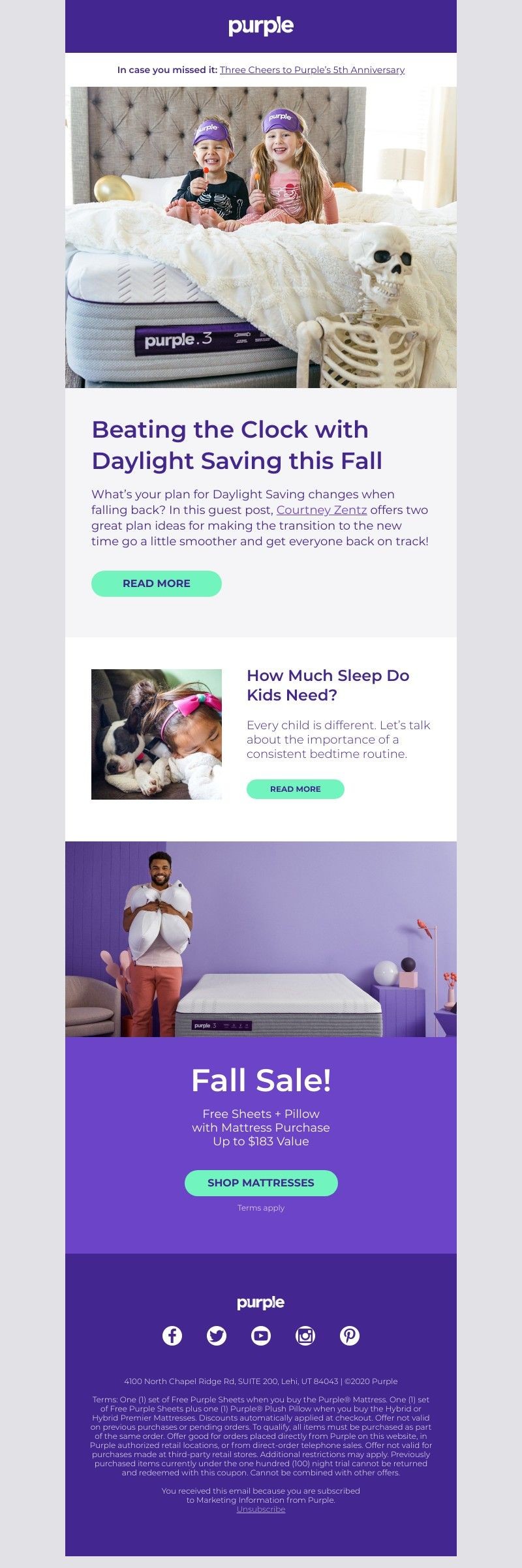Viewport: 522px width, 1568px height.
Task: Open the Pinterest icon in footer
Action: pyautogui.click(x=350, y=1335)
